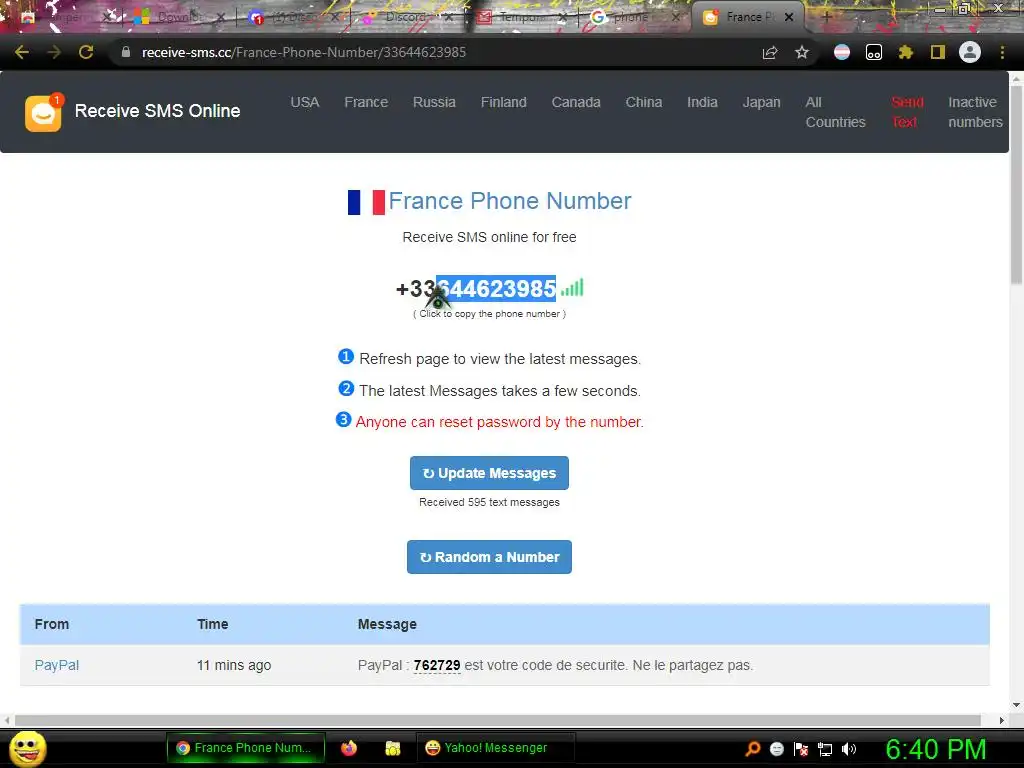Click the horizontal scrollbar right arrow
Viewport: 1024px width, 768px height.
click(1002, 720)
